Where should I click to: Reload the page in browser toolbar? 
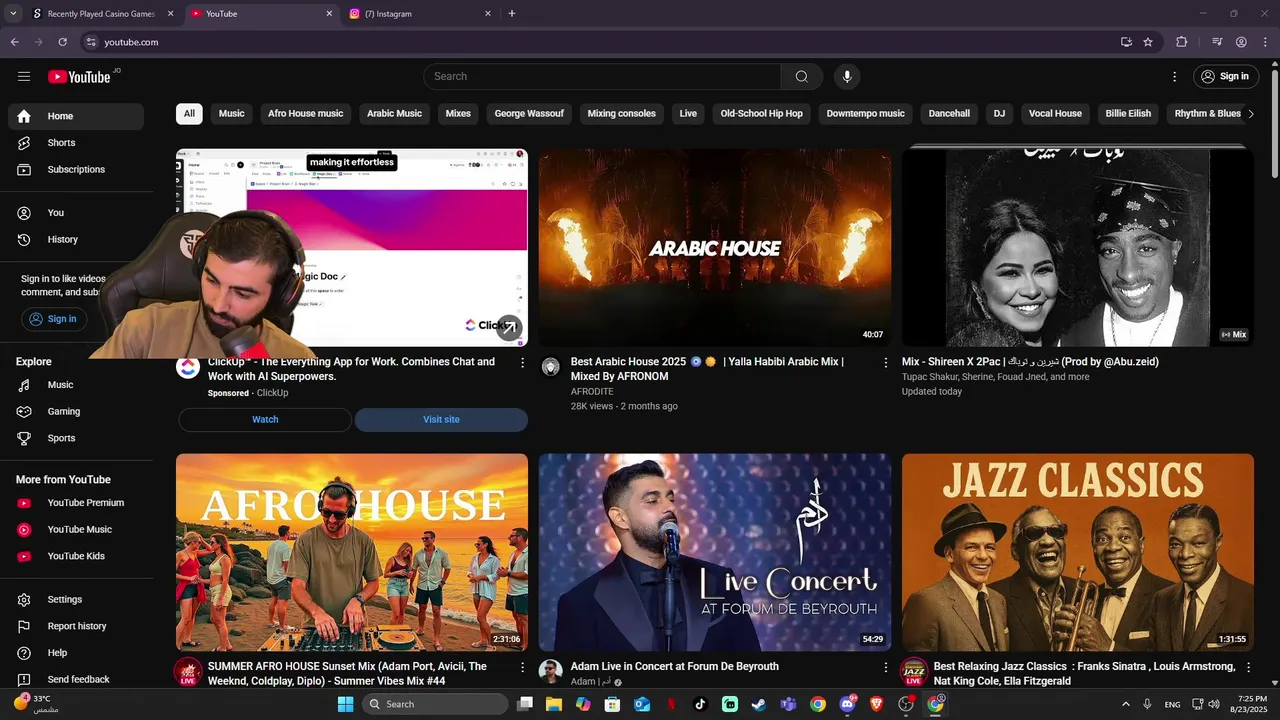pos(62,42)
